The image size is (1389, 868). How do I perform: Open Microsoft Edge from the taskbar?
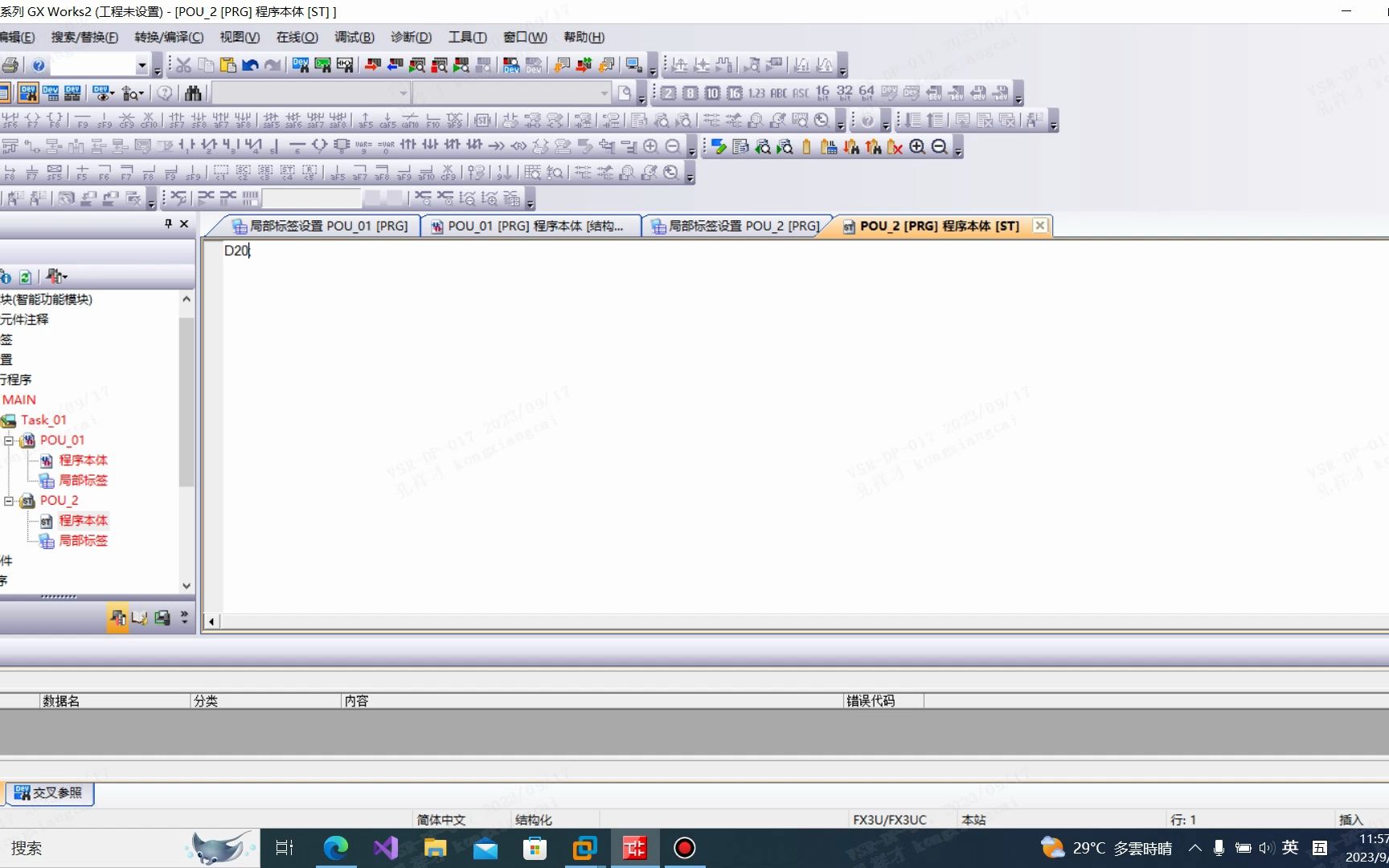click(x=335, y=848)
